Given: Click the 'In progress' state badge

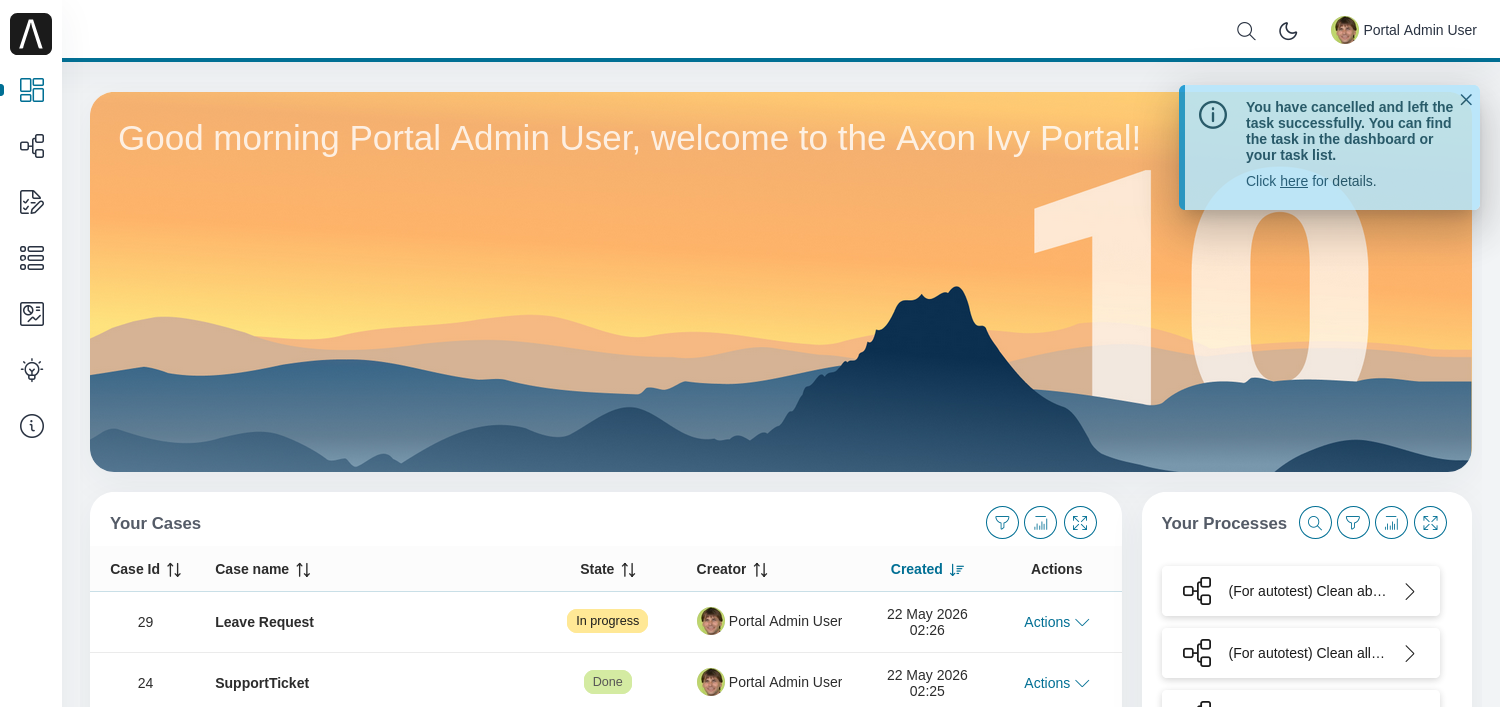Looking at the screenshot, I should point(607,621).
